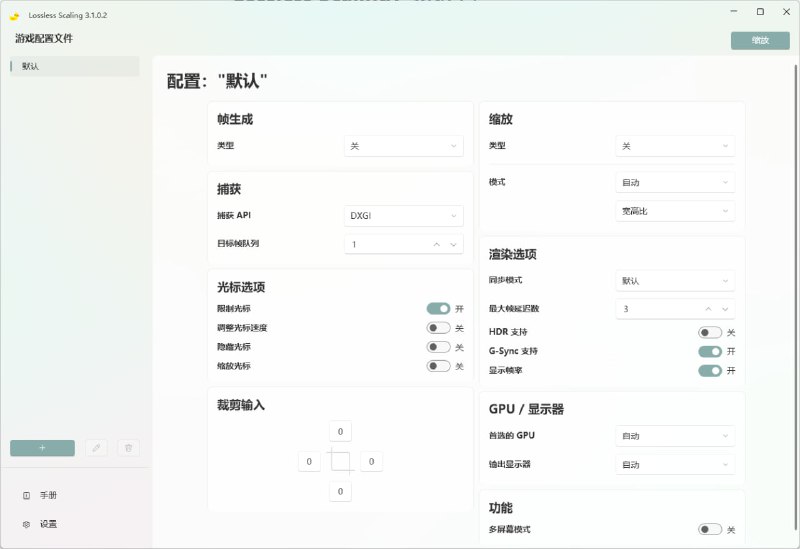Screen dimensions: 800x549
Task: Click the trash icon to delete the profile
Action: [x=128, y=448]
